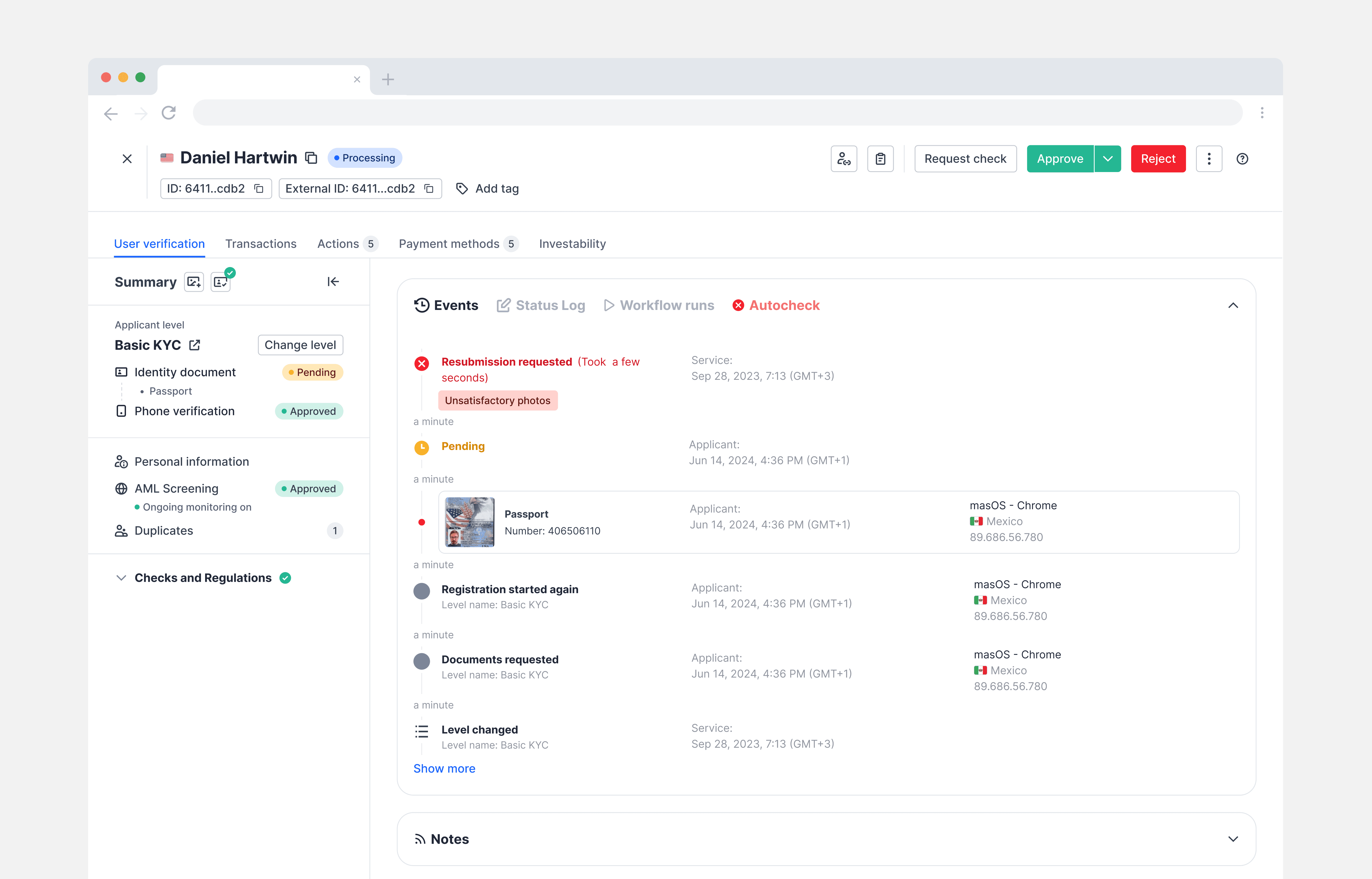Select the Autocheck tab
Screen dimensions: 1372x879
[x=776, y=305]
